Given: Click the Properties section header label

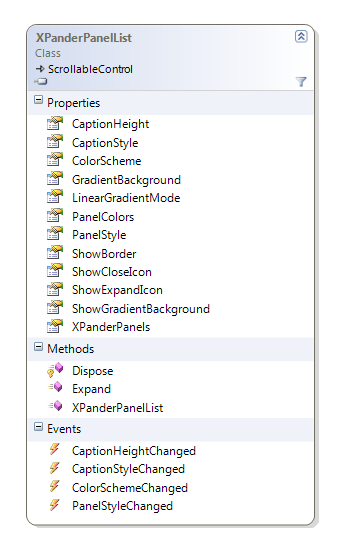Looking at the screenshot, I should [73, 103].
